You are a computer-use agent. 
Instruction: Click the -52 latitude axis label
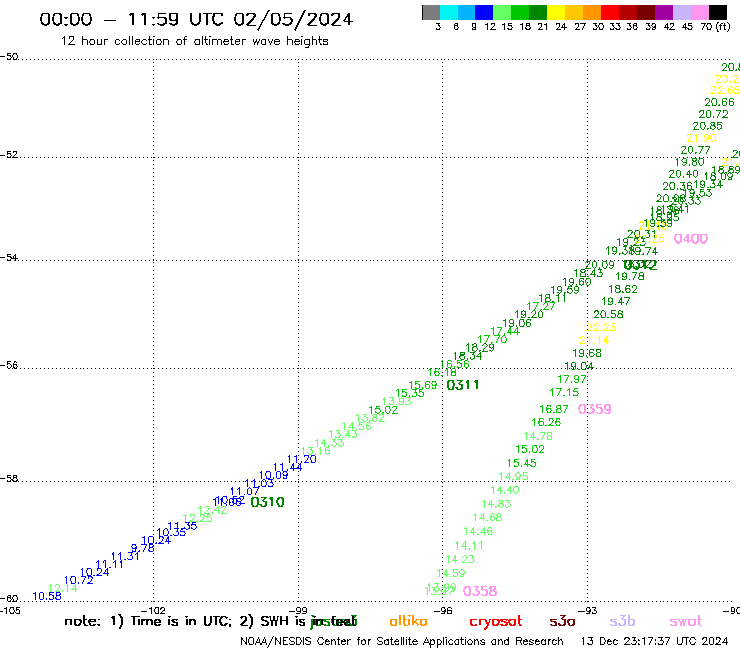click(9, 155)
